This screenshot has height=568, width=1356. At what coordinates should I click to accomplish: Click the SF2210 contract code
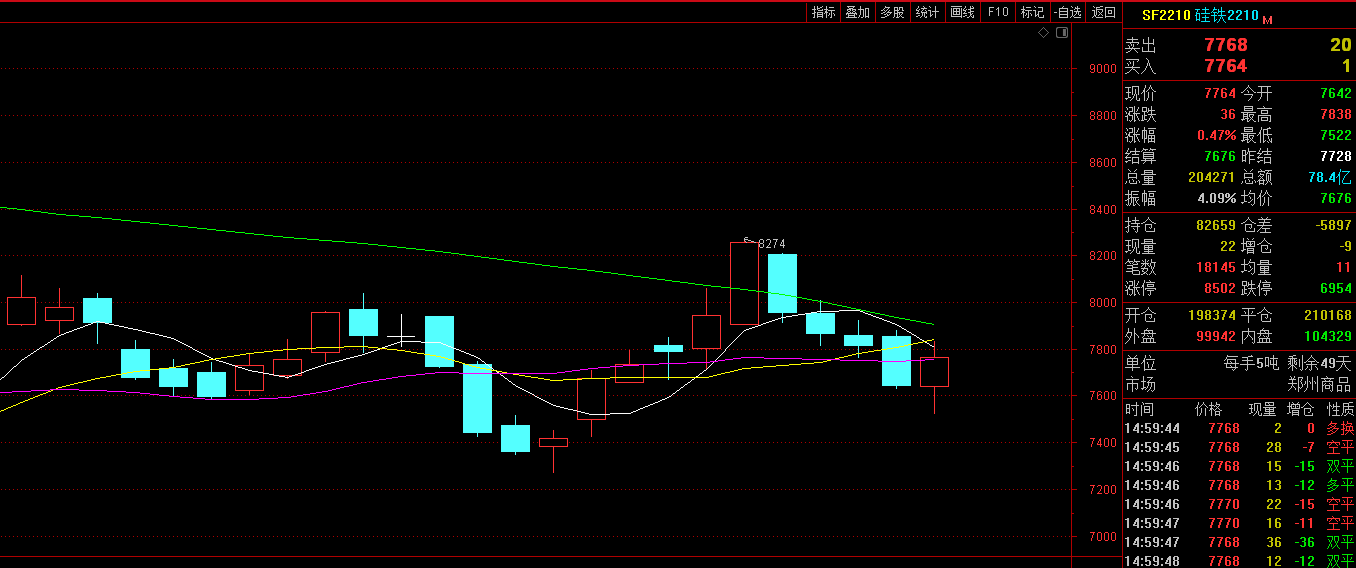click(x=1166, y=16)
